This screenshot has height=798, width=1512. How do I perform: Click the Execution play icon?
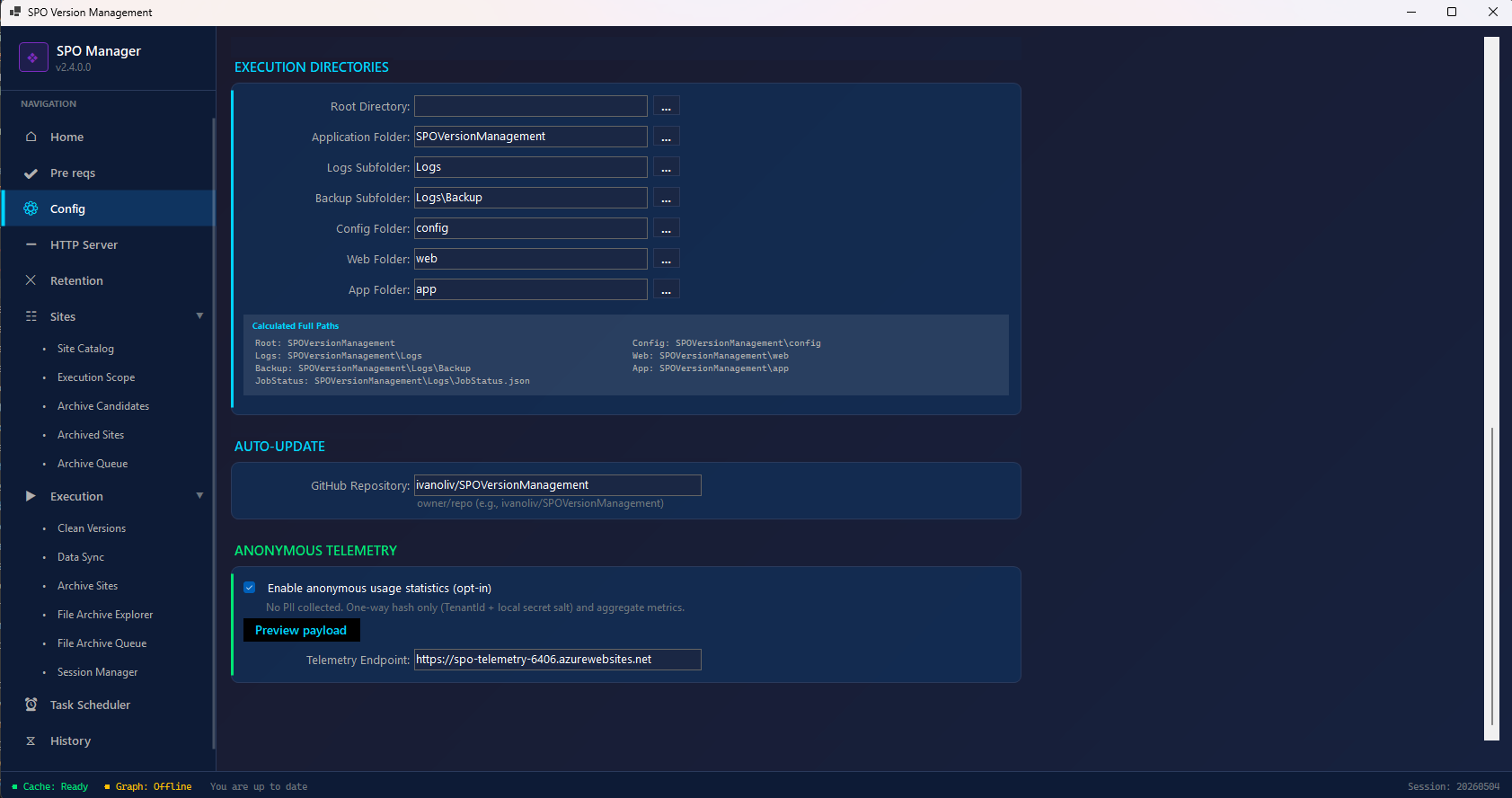[x=31, y=496]
